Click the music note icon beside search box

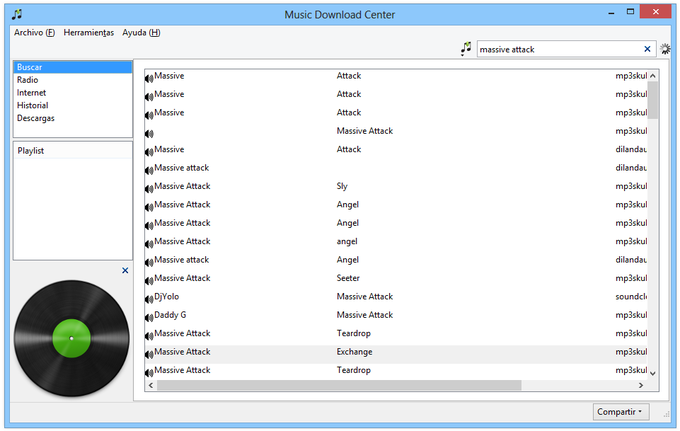point(466,48)
